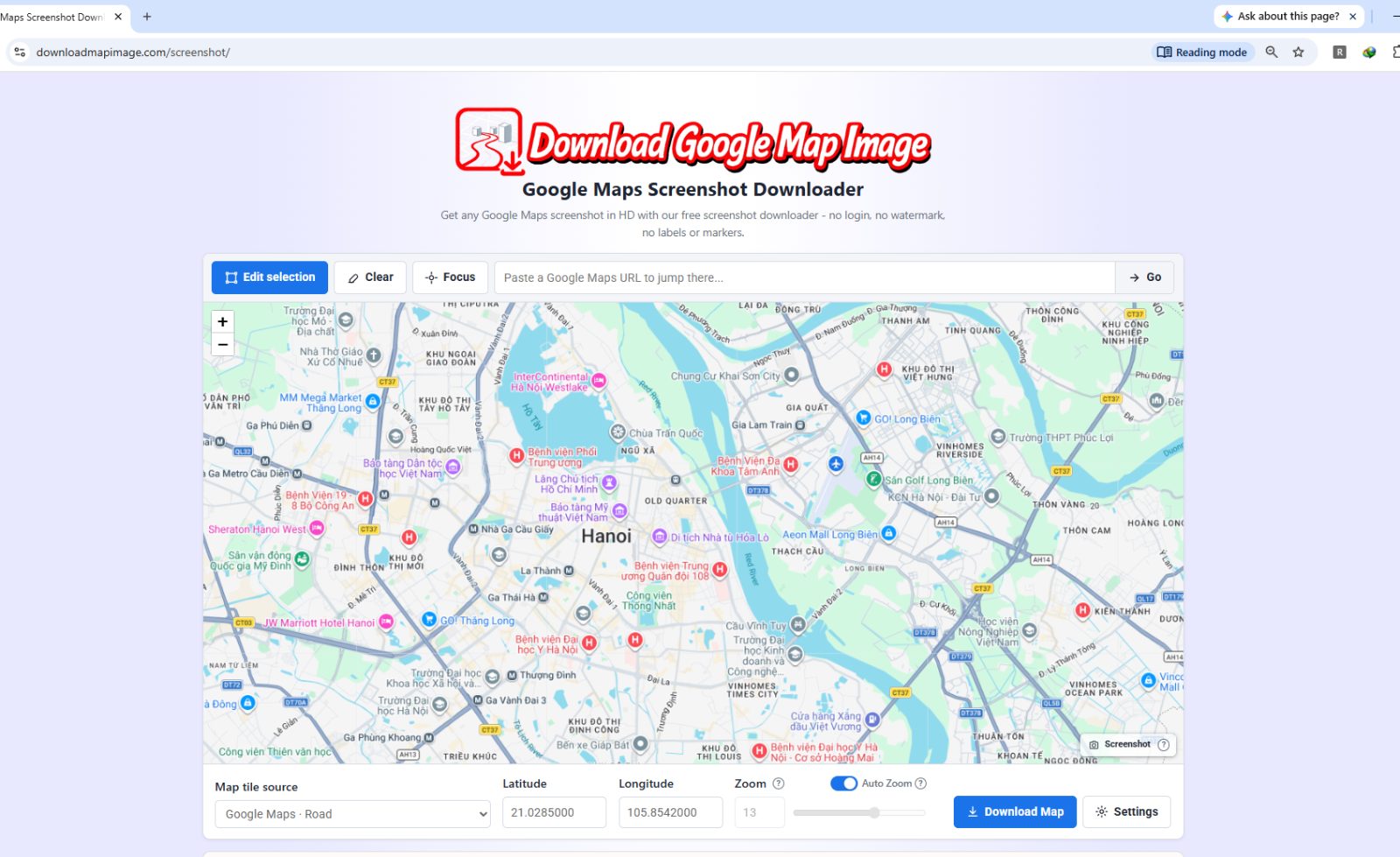Clear the current map selection
The height and width of the screenshot is (857, 1400).
370,277
